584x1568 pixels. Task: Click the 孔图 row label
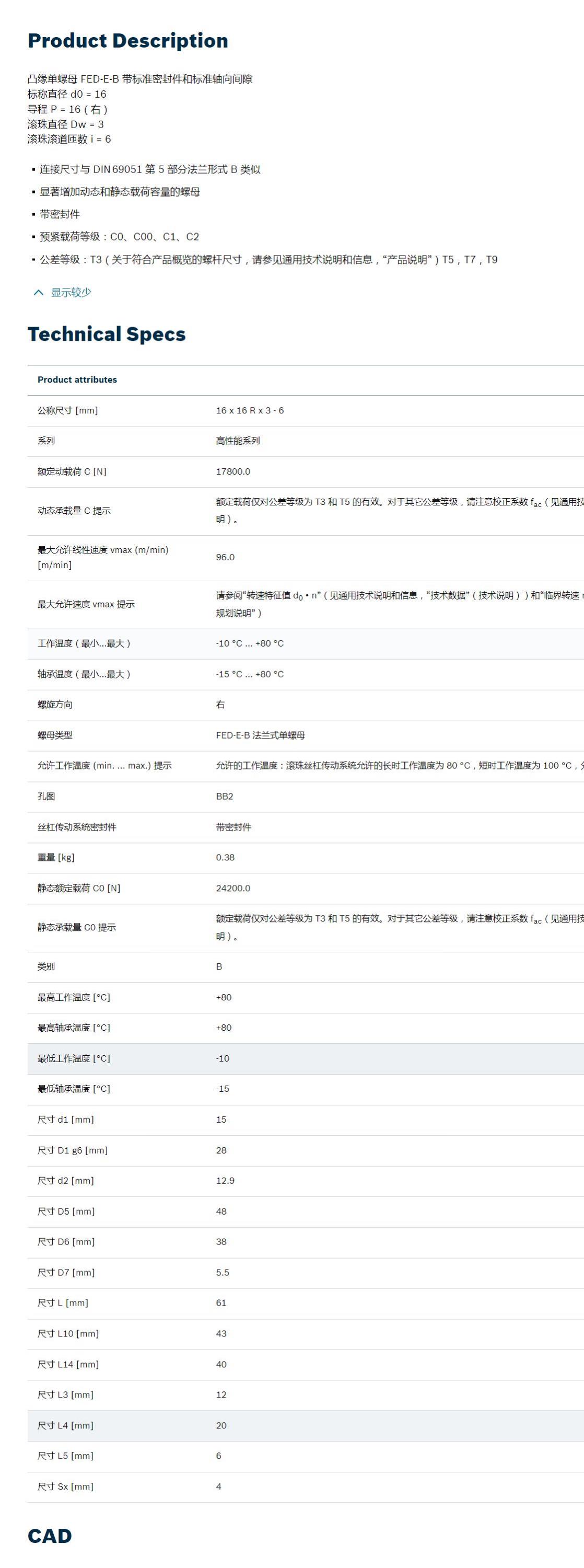coord(46,796)
